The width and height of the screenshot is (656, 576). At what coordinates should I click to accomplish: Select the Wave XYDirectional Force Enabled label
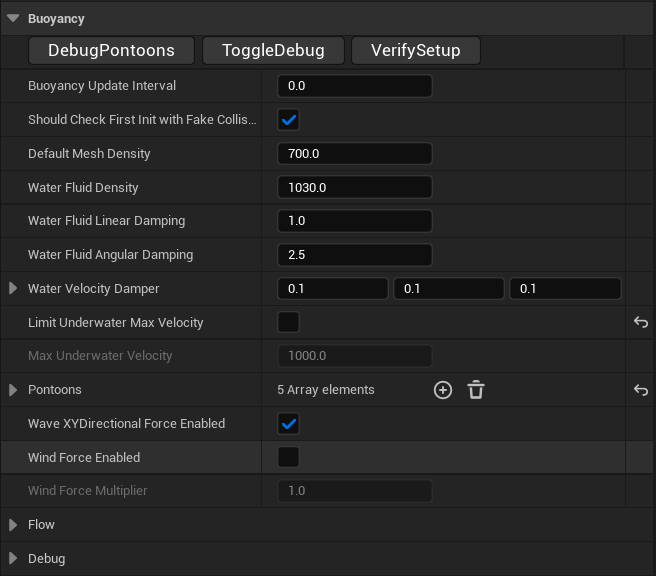pos(126,424)
